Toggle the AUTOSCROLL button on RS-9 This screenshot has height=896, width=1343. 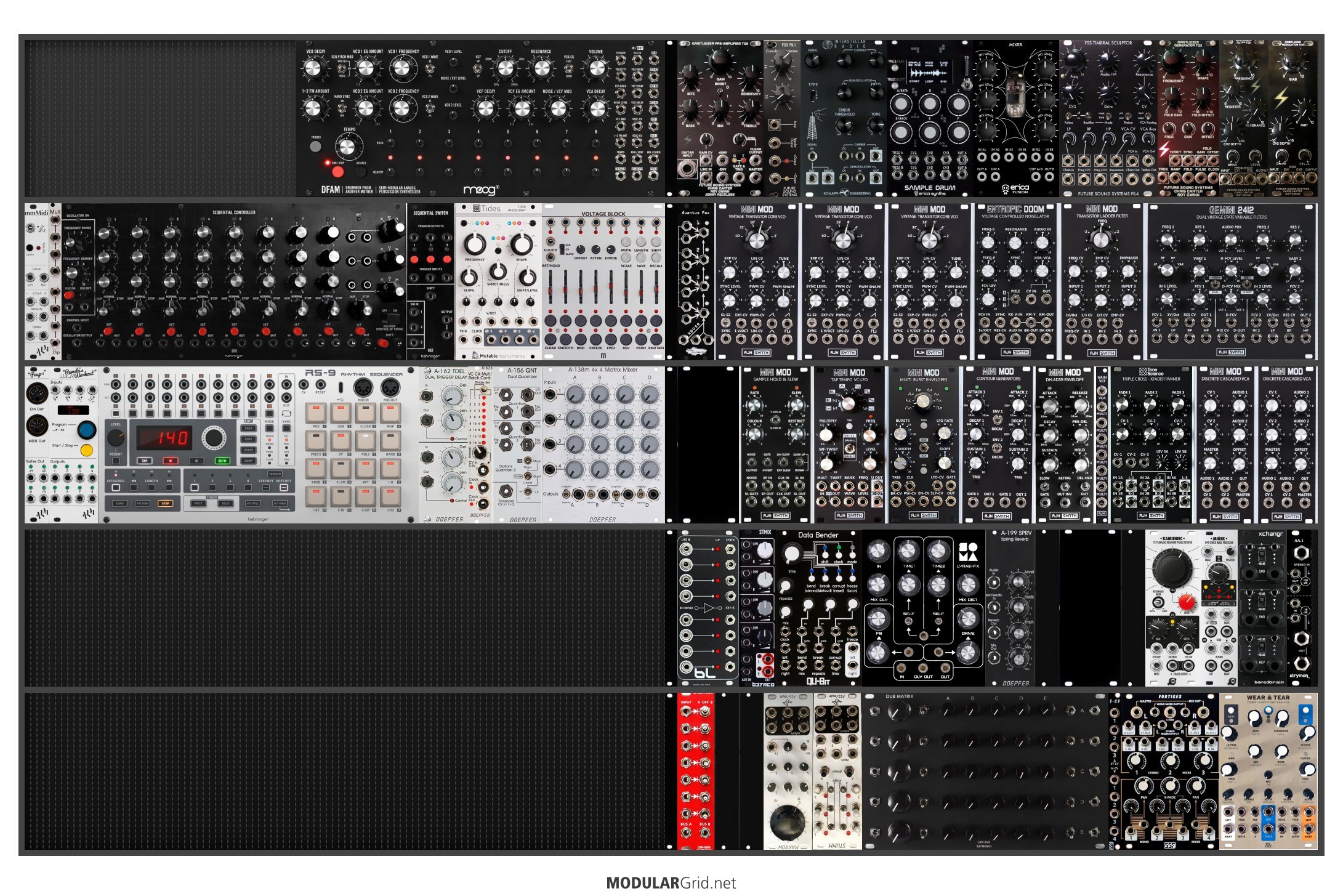point(116,488)
